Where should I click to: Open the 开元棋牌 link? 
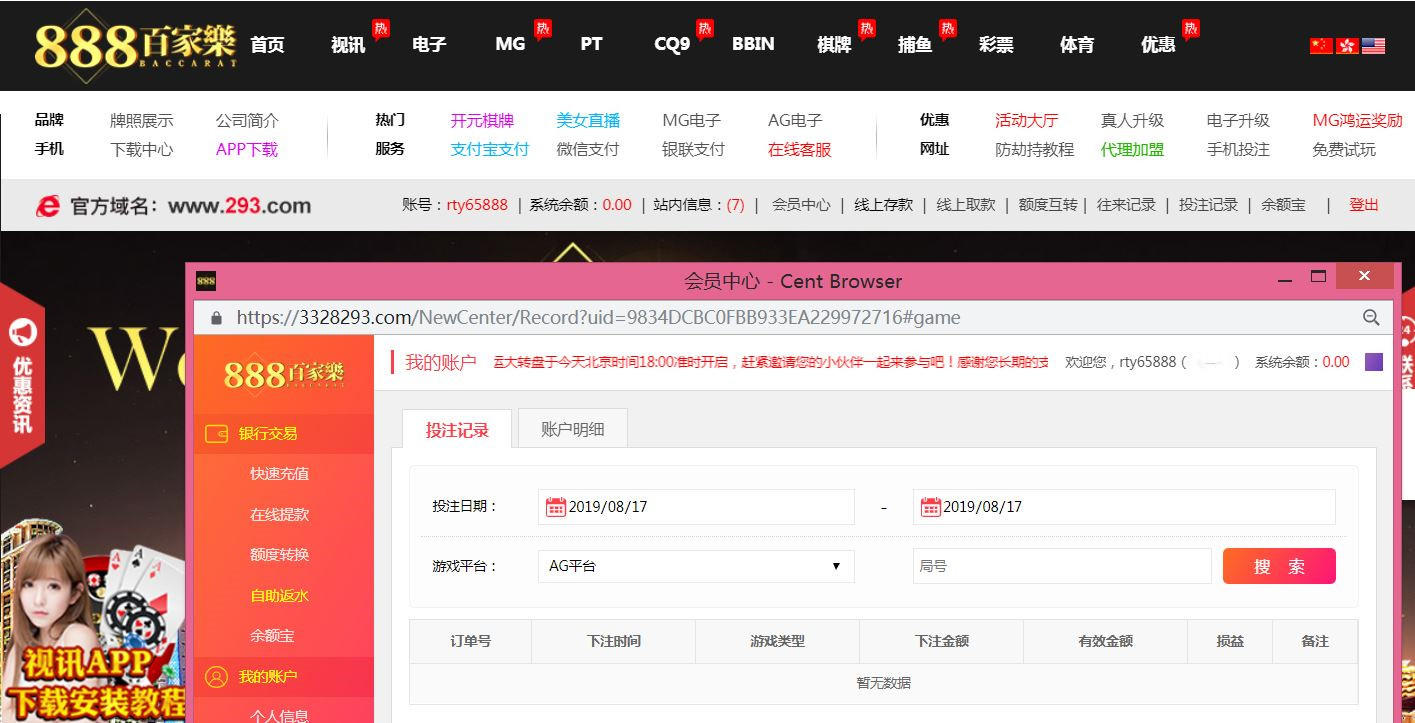coord(482,121)
